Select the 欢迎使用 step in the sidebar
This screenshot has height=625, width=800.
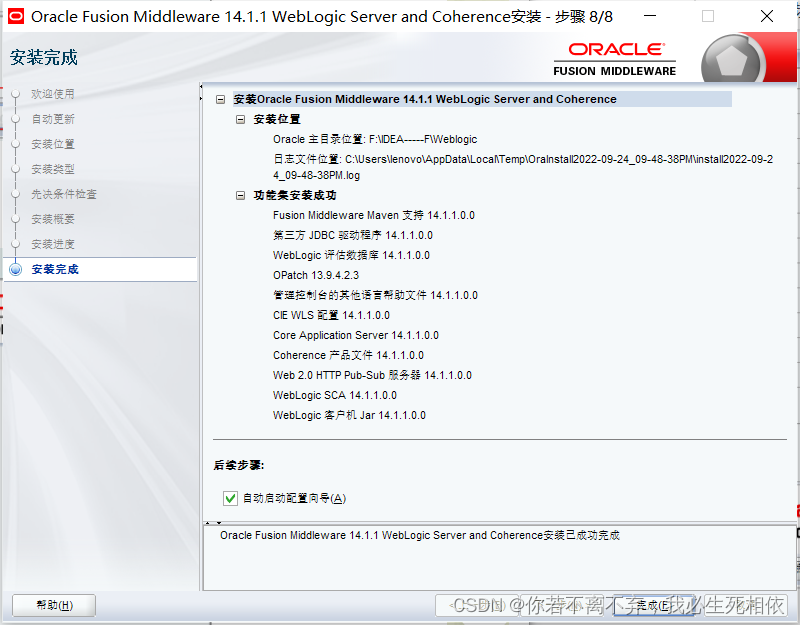click(53, 94)
